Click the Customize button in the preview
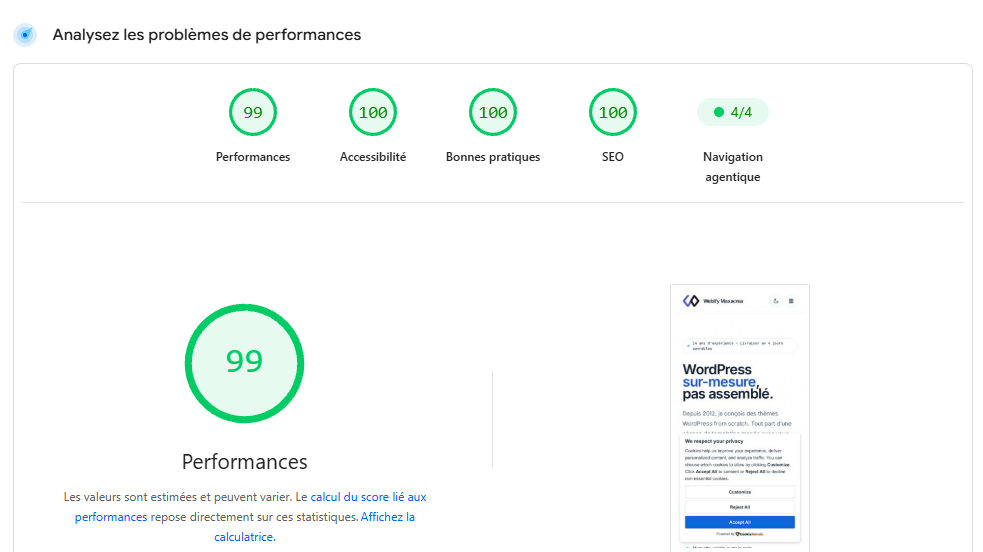Viewport: 983px width, 552px height. pos(740,492)
